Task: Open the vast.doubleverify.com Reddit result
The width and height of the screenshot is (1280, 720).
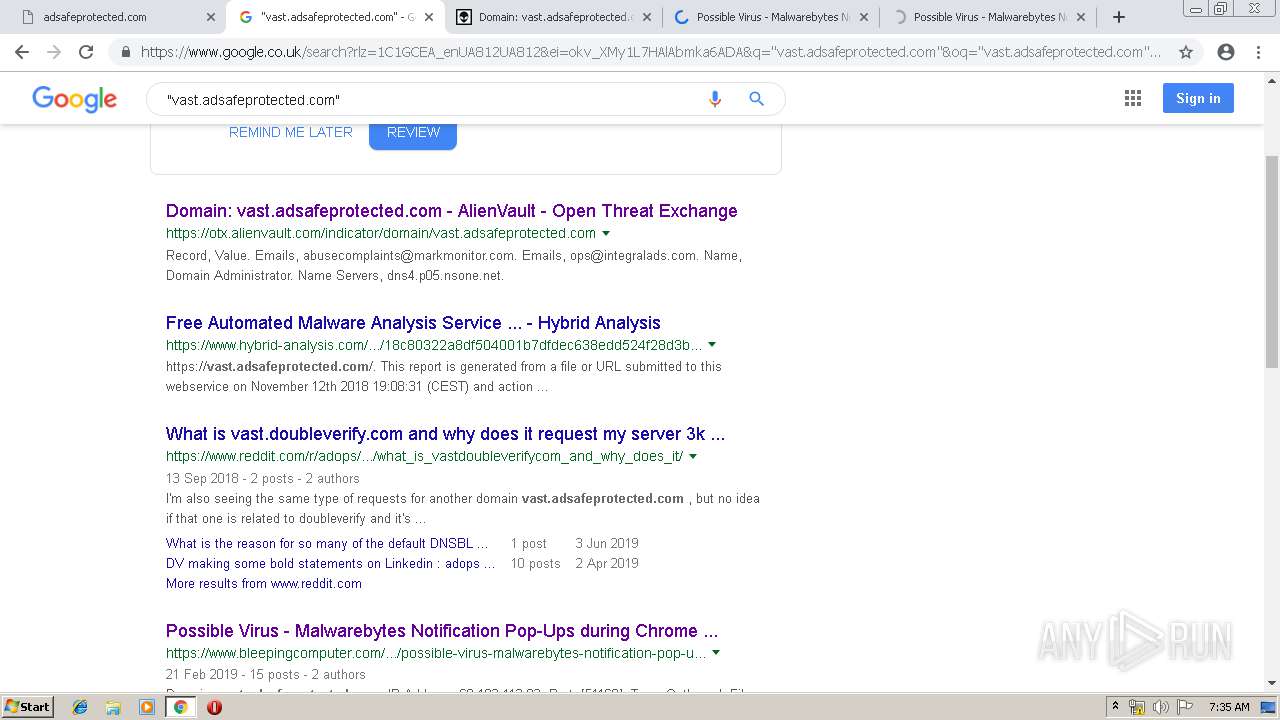Action: click(x=445, y=434)
